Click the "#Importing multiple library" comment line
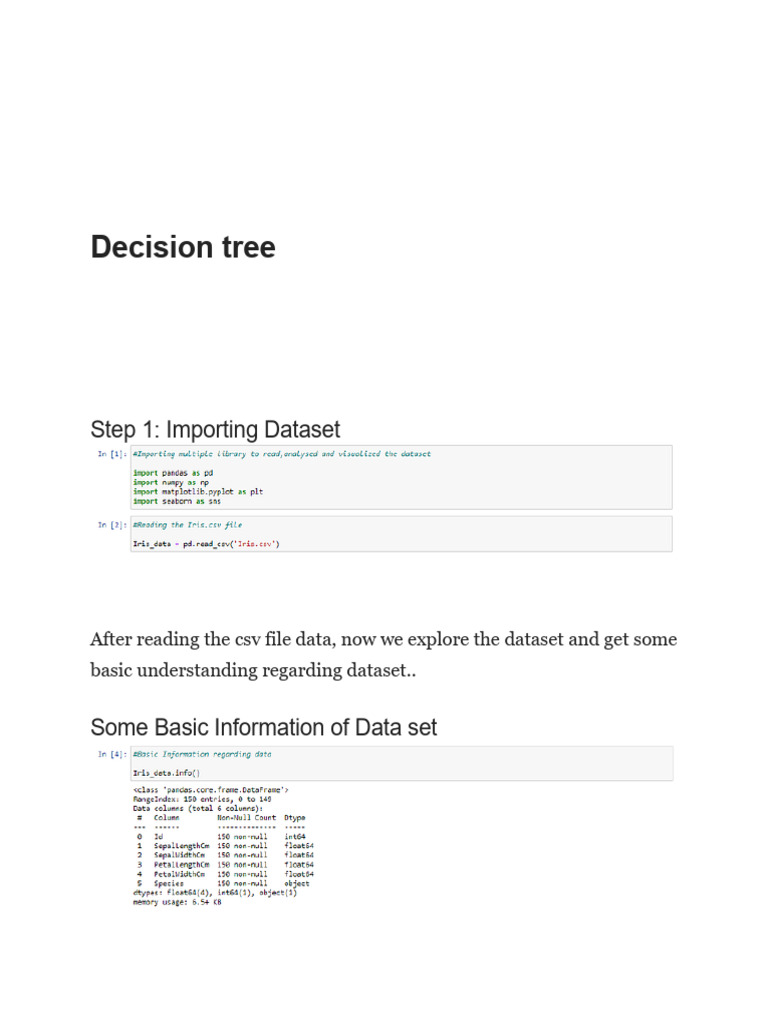 282,454
